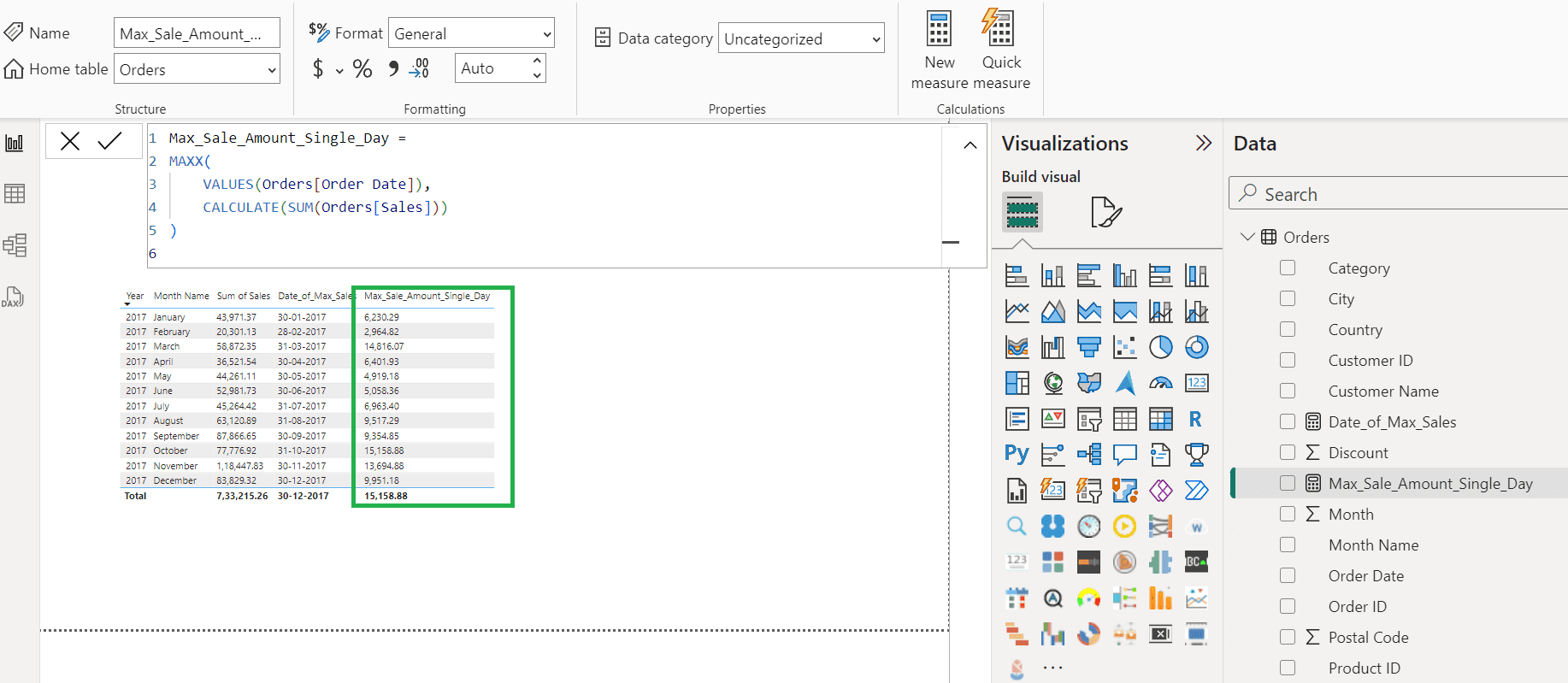1568x683 pixels.
Task: Switch to Table view in left sidebar
Action: point(15,194)
